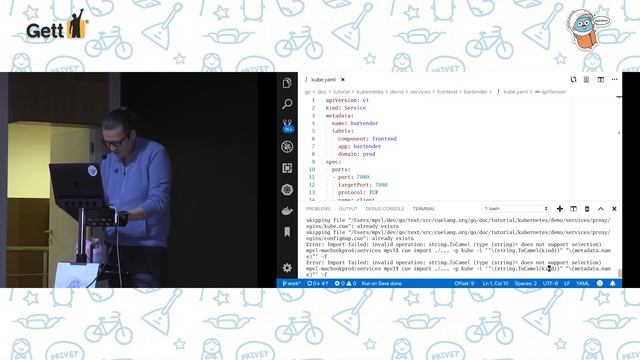Click LF end-of-line selector
Screen dimensions: 640x360
coord(567,283)
